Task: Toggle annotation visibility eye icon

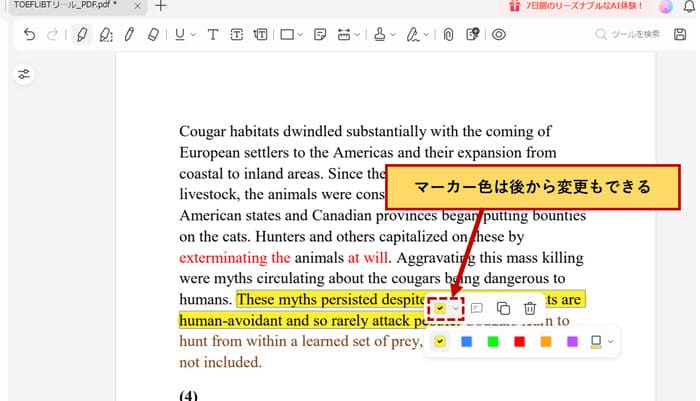Action: 498,35
